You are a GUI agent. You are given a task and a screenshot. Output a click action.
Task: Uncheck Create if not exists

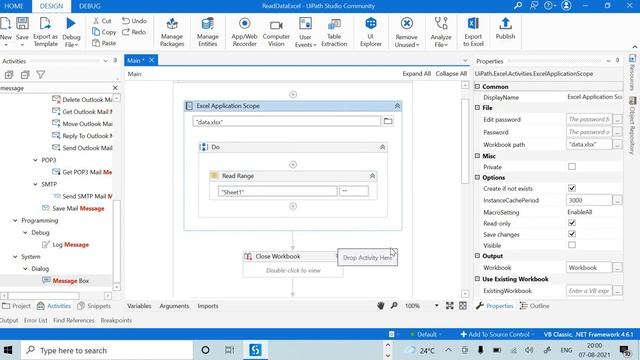572,188
